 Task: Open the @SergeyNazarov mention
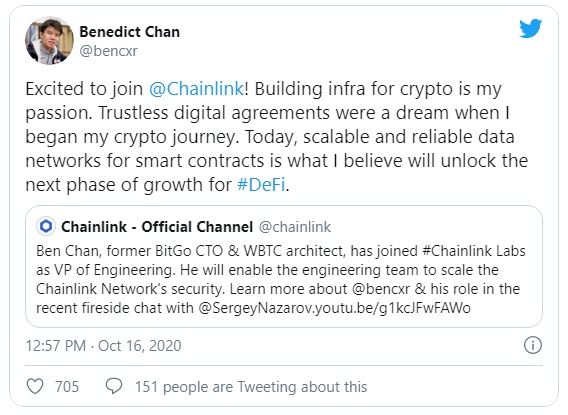(x=254, y=308)
